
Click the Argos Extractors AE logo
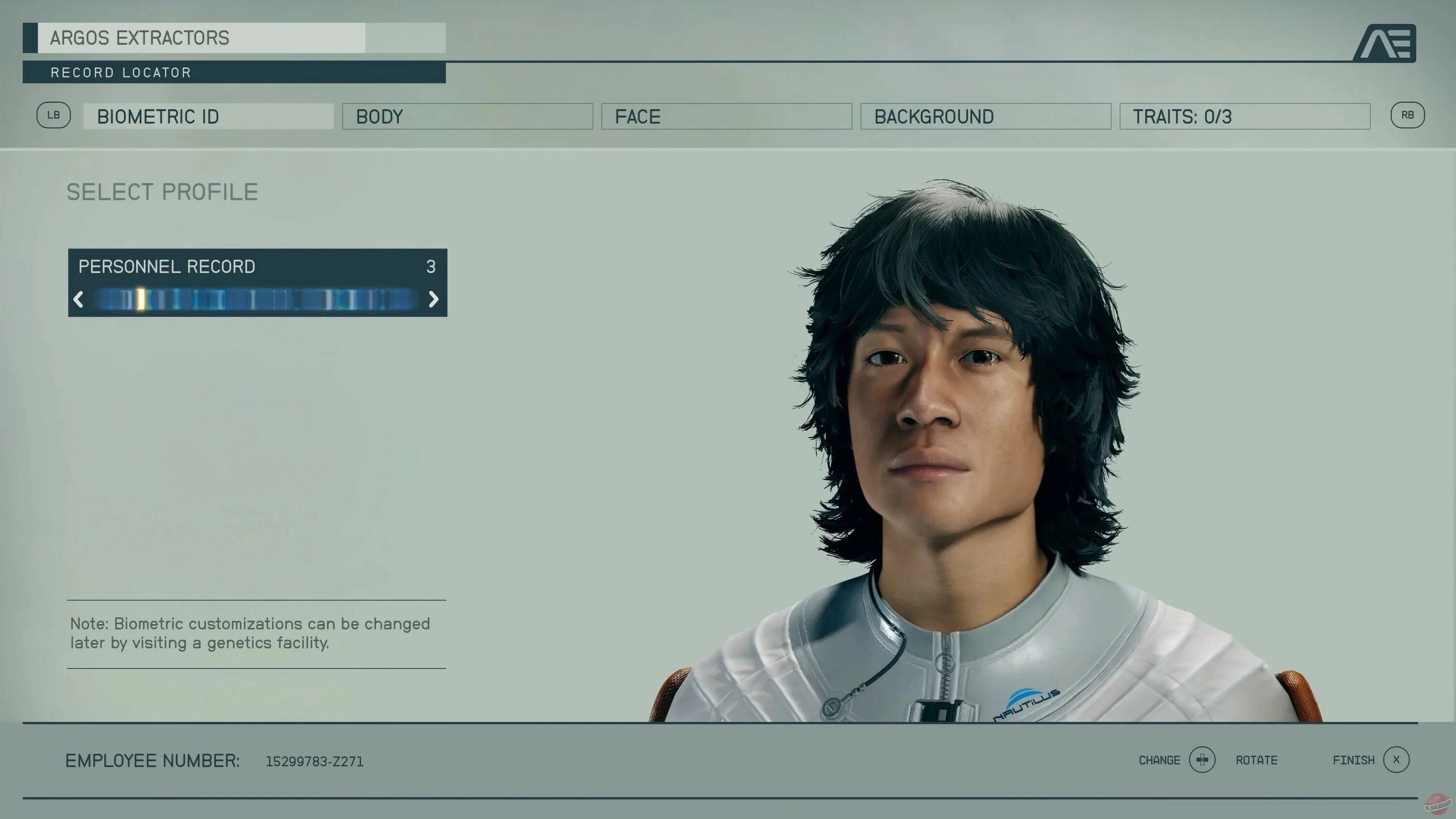point(1385,43)
